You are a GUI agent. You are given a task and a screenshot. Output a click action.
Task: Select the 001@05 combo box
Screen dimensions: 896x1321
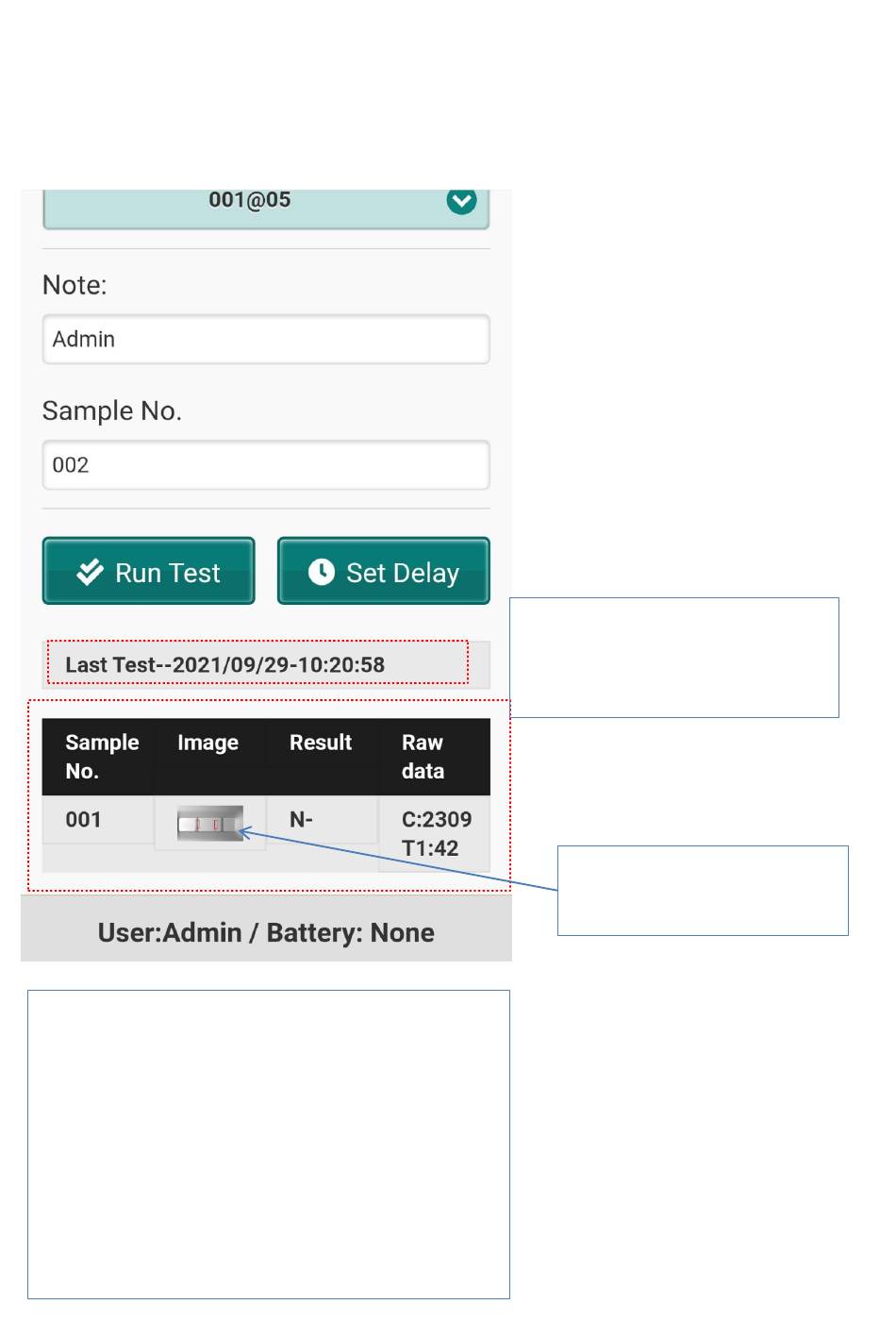[266, 209]
